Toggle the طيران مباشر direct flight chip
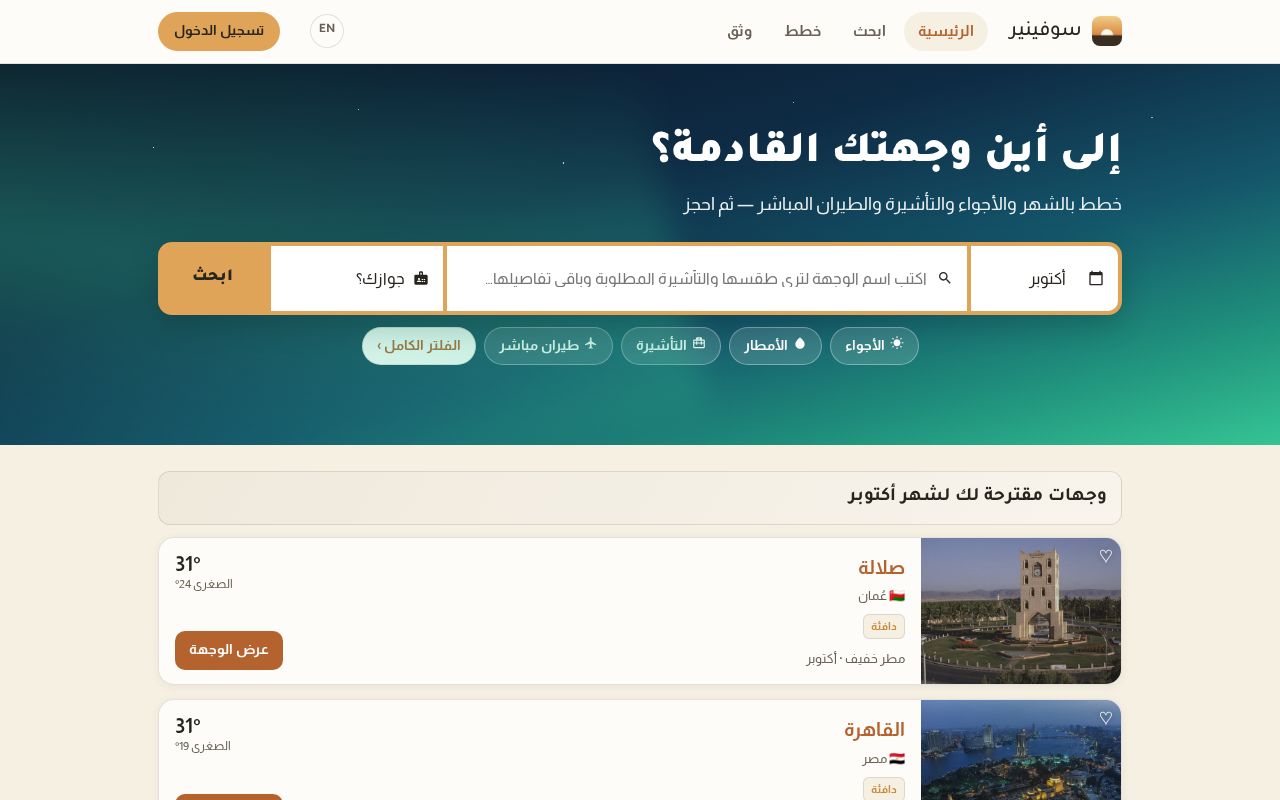This screenshot has width=1280, height=800. click(548, 346)
